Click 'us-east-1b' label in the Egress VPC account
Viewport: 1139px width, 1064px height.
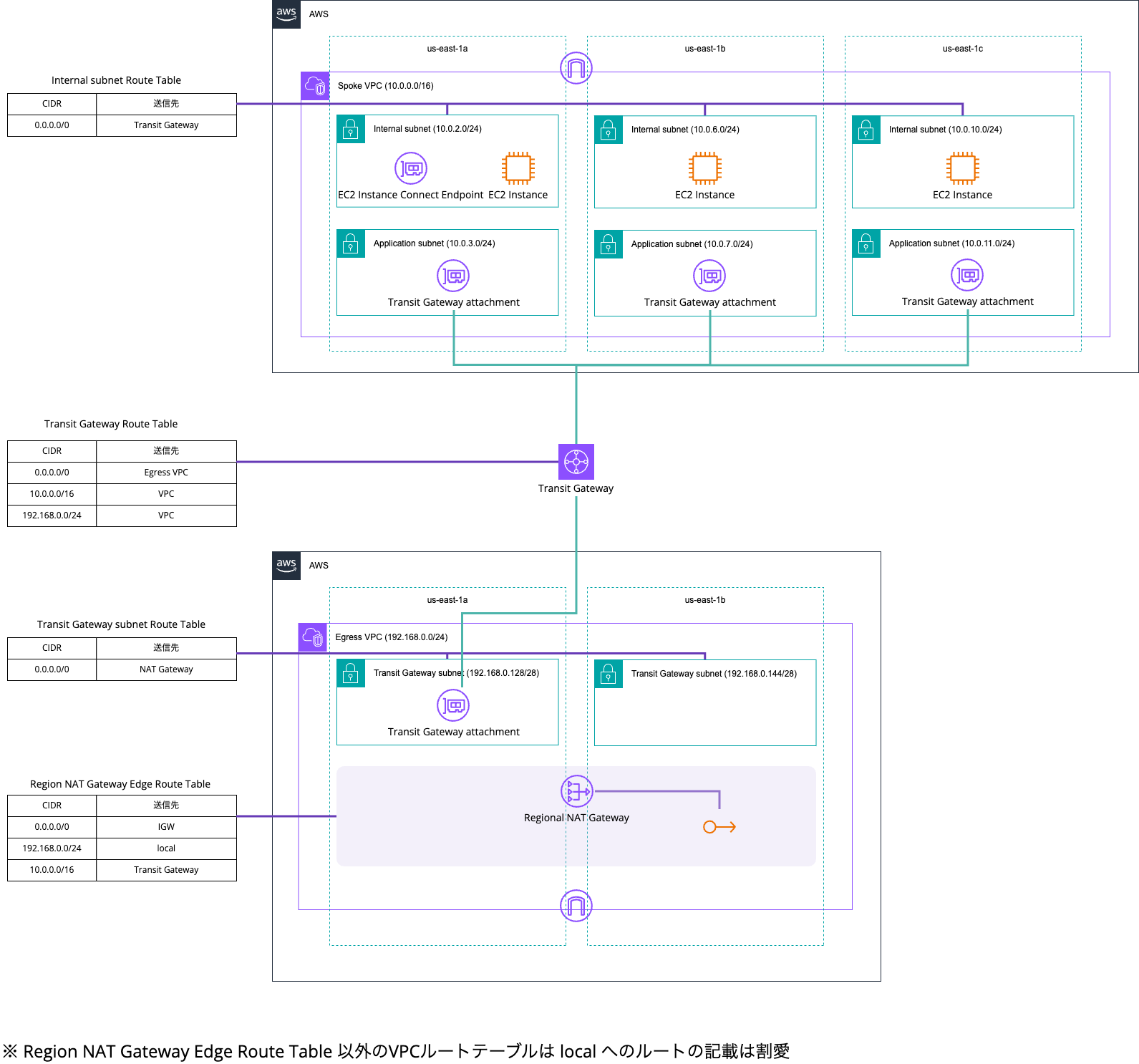point(705,600)
